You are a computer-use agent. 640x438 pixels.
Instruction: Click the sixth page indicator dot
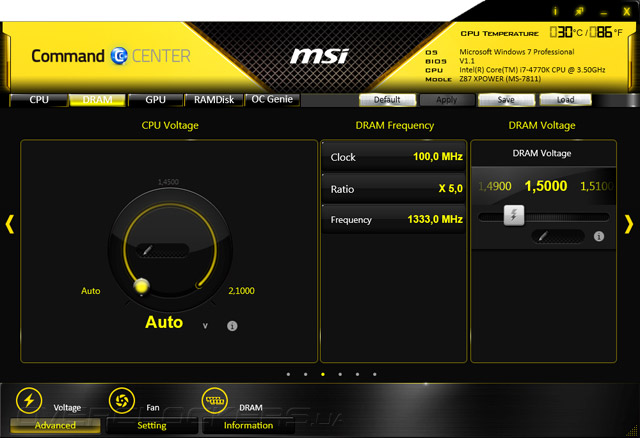tap(375, 374)
